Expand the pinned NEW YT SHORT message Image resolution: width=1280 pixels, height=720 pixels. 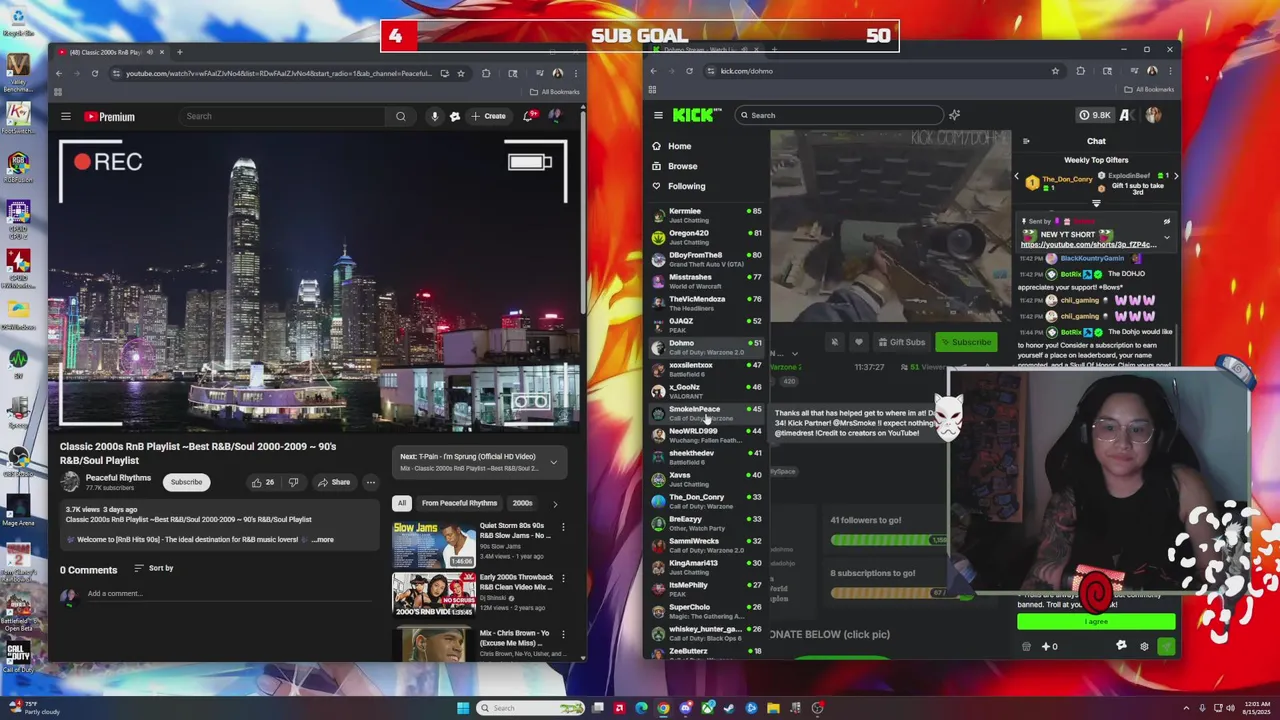point(1166,238)
